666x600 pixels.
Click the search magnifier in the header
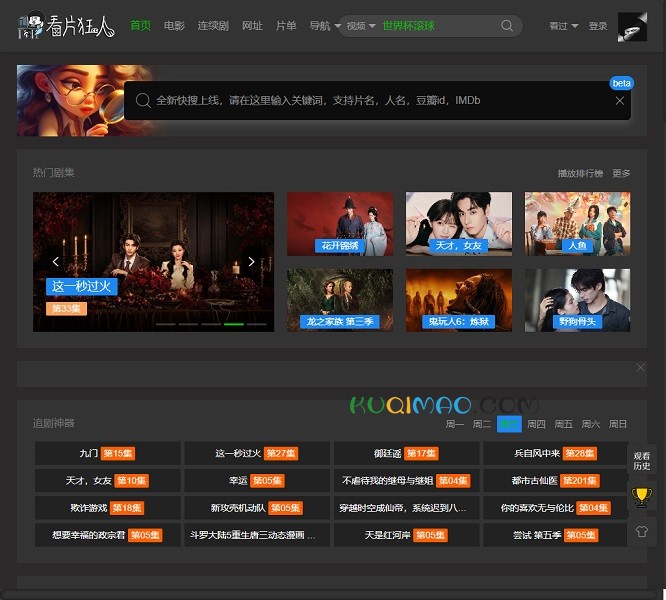point(507,26)
